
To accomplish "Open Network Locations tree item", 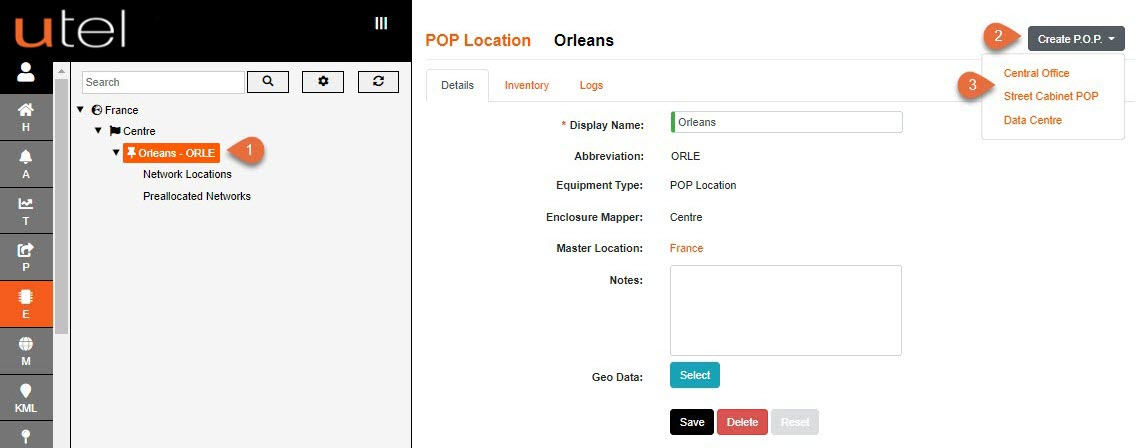I will pyautogui.click(x=187, y=175).
